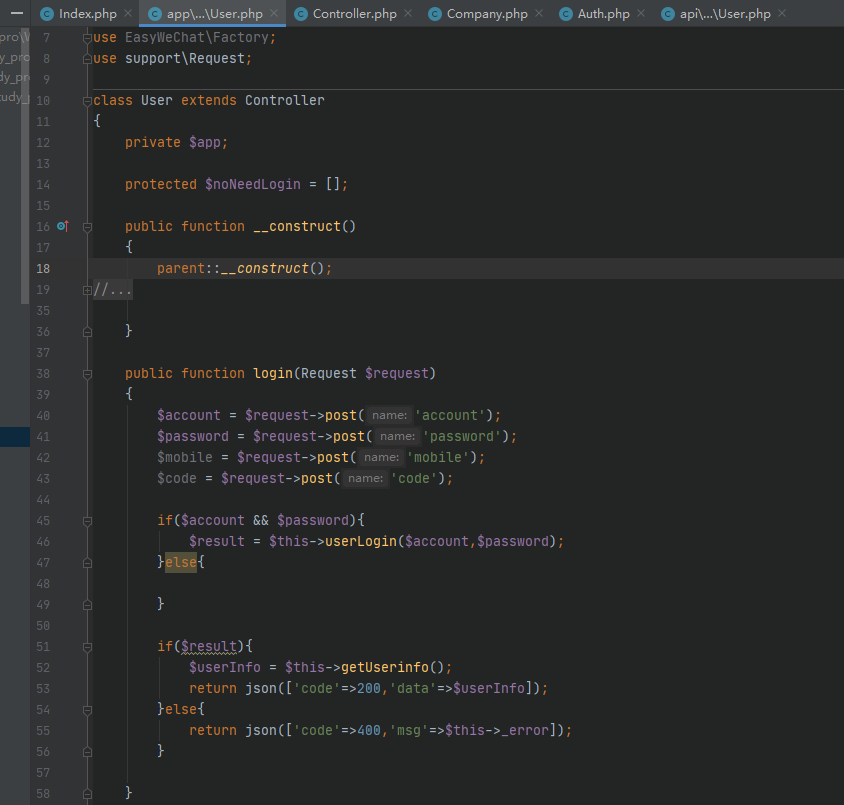Click the 'mobile' string literal
Image resolution: width=844 pixels, height=805 pixels.
point(438,457)
